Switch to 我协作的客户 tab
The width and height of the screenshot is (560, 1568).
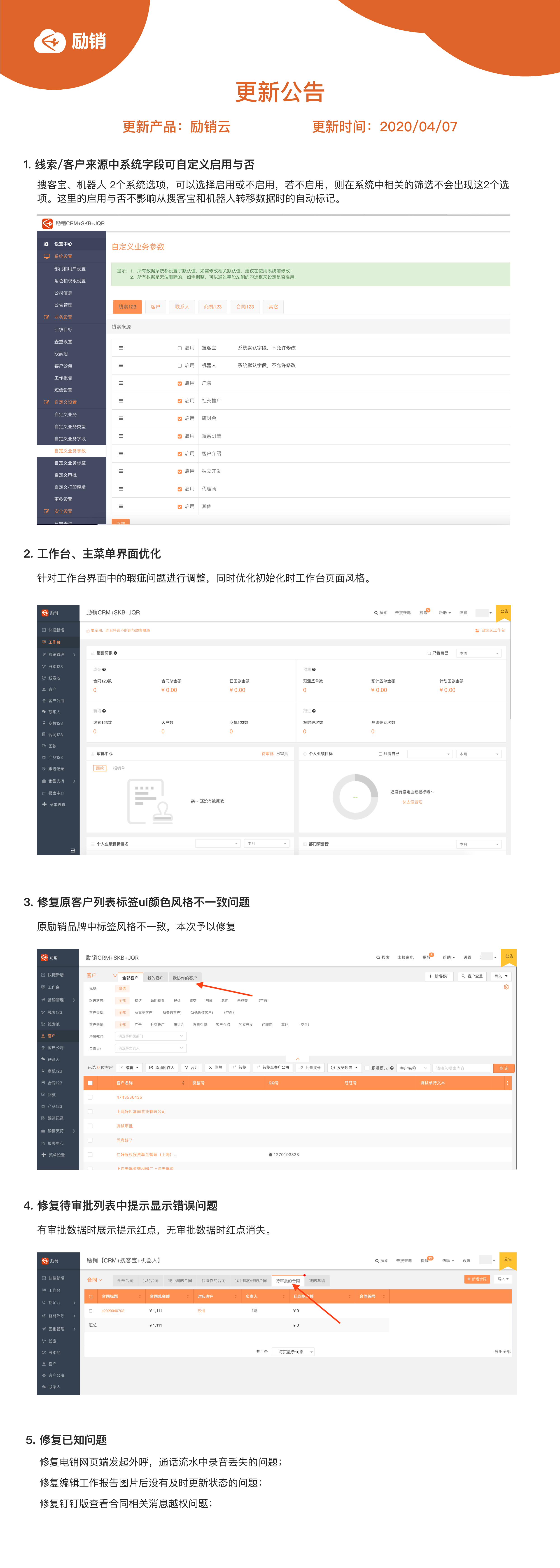point(184,978)
